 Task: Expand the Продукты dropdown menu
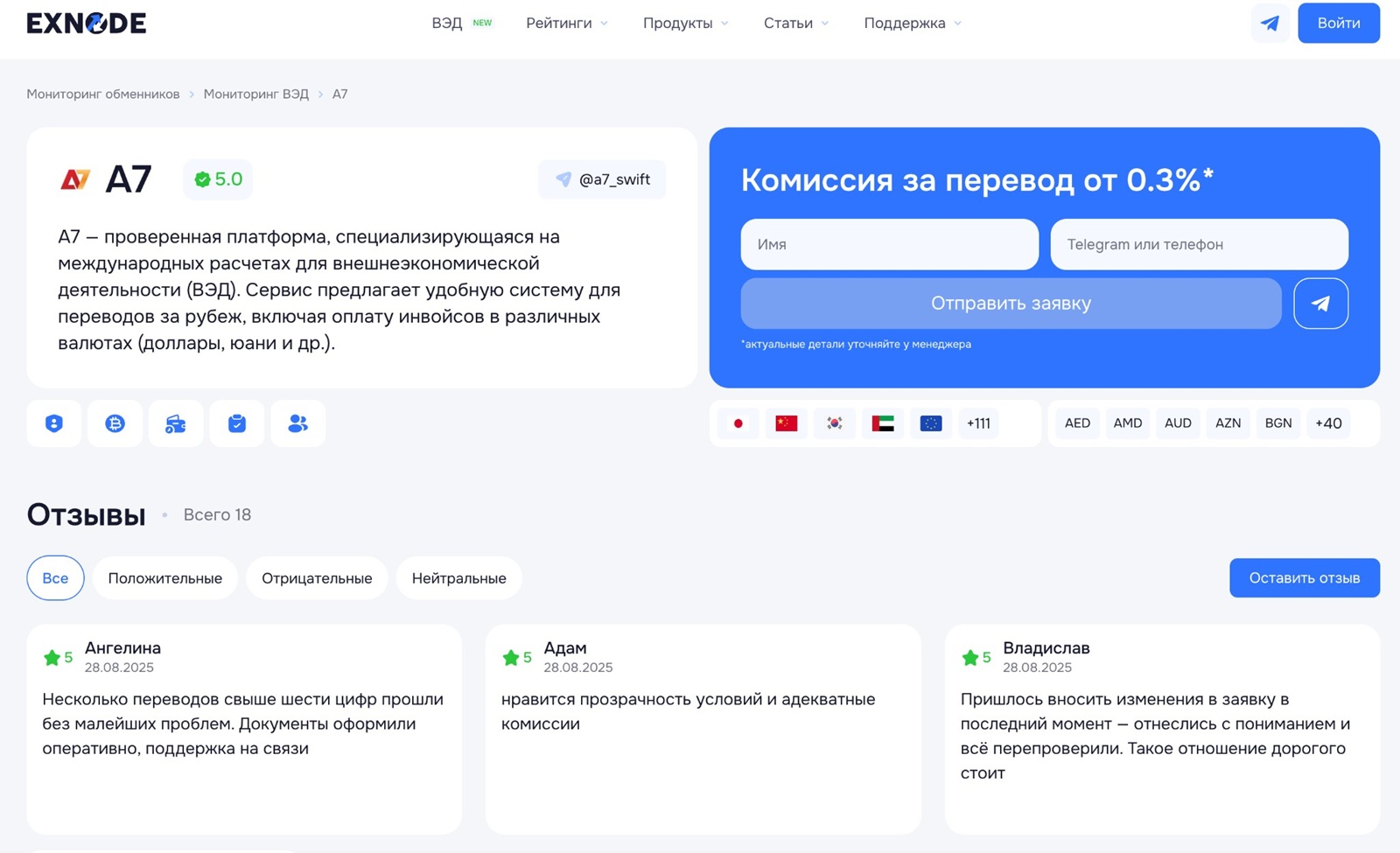686,23
